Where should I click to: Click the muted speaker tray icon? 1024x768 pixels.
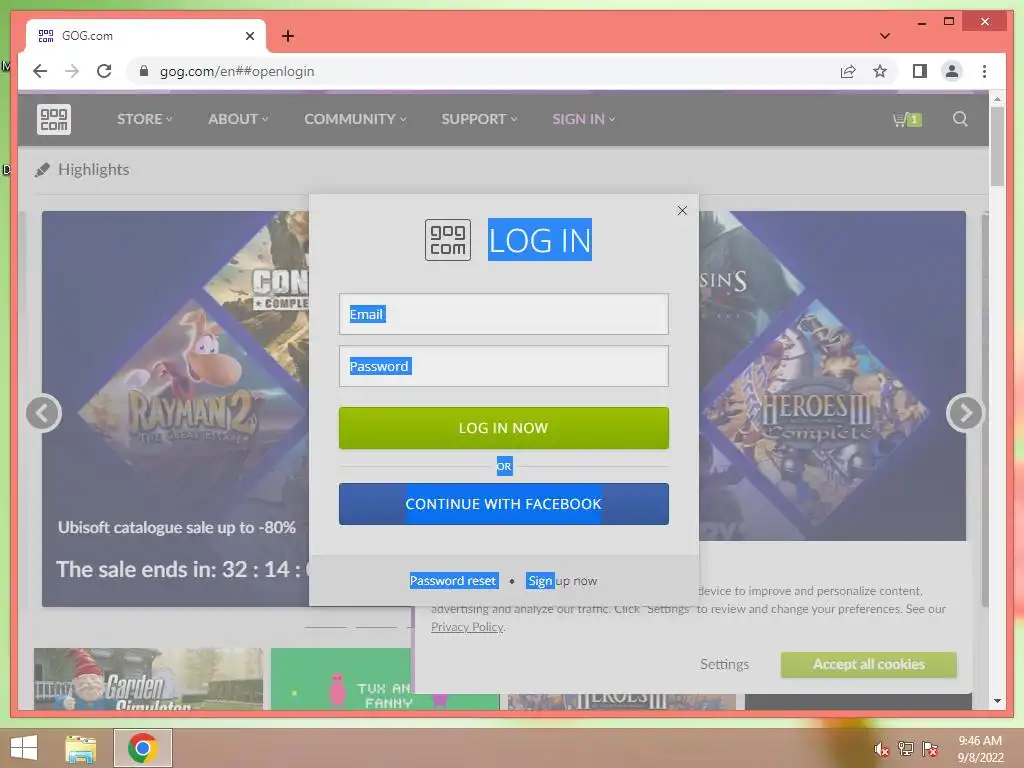pos(882,749)
